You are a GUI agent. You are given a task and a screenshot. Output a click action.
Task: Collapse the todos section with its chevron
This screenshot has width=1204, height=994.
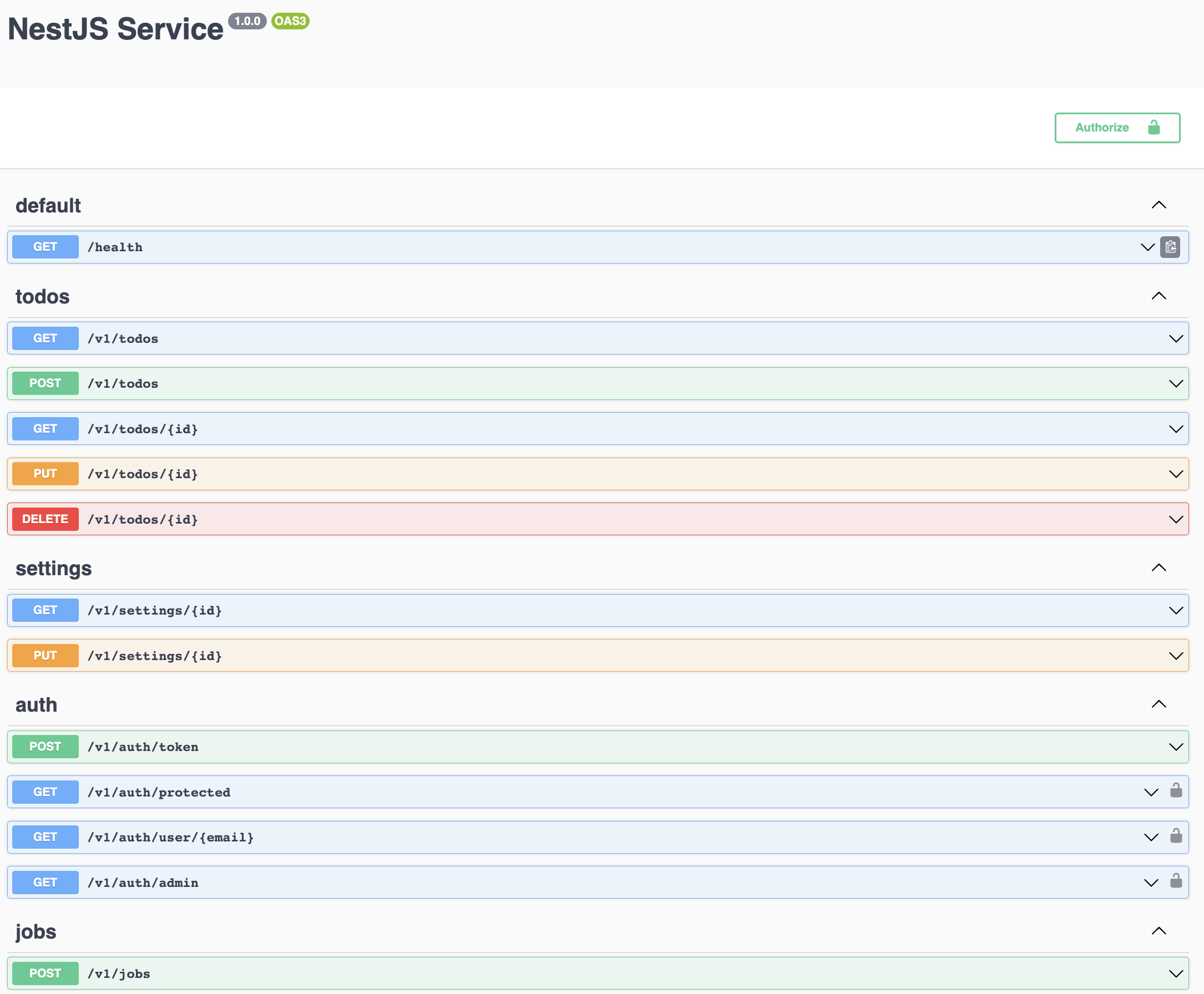(x=1158, y=296)
